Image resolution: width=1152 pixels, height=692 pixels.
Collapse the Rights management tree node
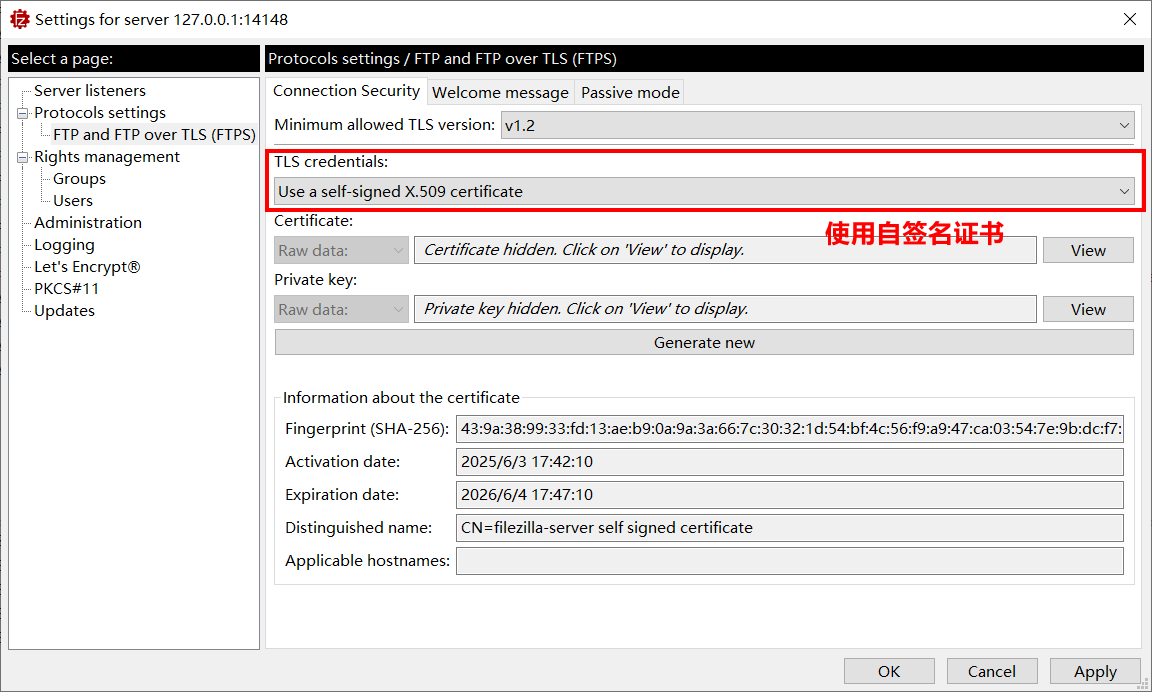click(23, 157)
